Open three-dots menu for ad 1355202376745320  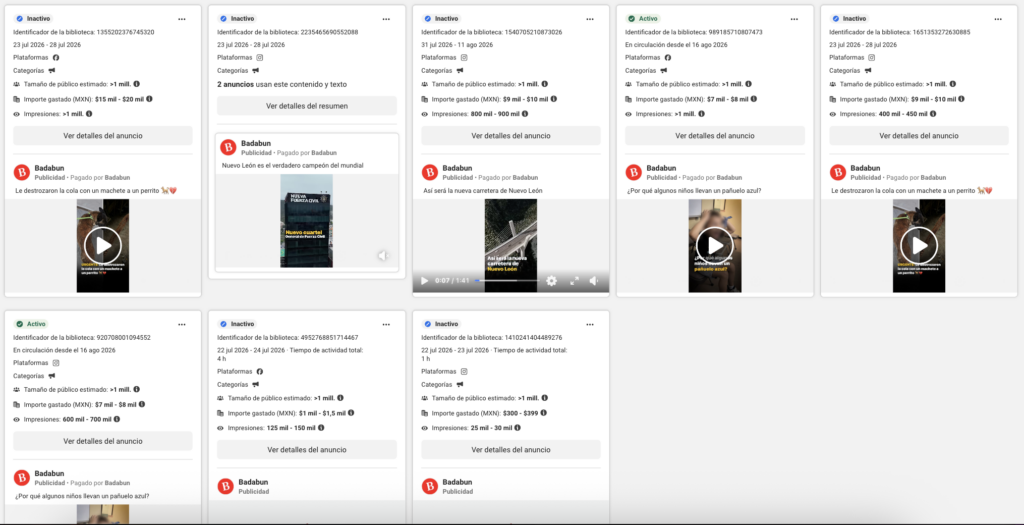(182, 19)
